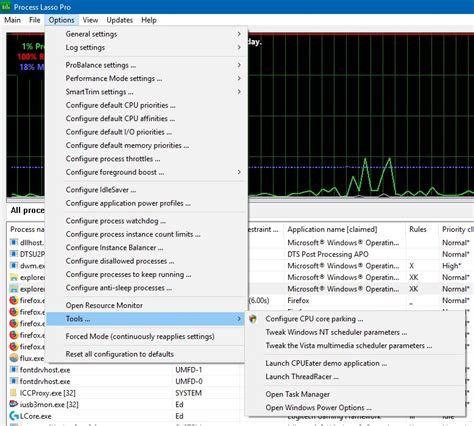Open Task Manager from Tools submenu

(x=355, y=394)
